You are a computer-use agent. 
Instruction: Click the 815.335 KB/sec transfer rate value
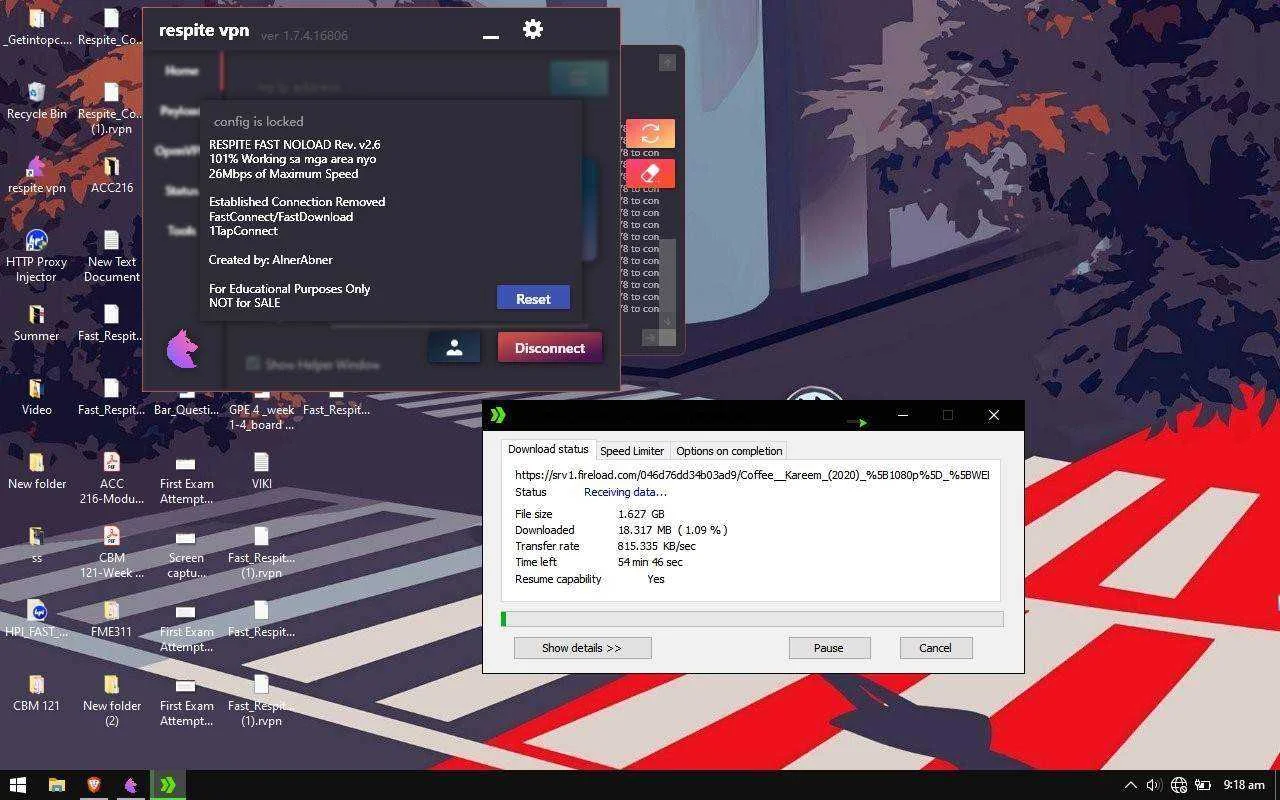click(x=656, y=546)
